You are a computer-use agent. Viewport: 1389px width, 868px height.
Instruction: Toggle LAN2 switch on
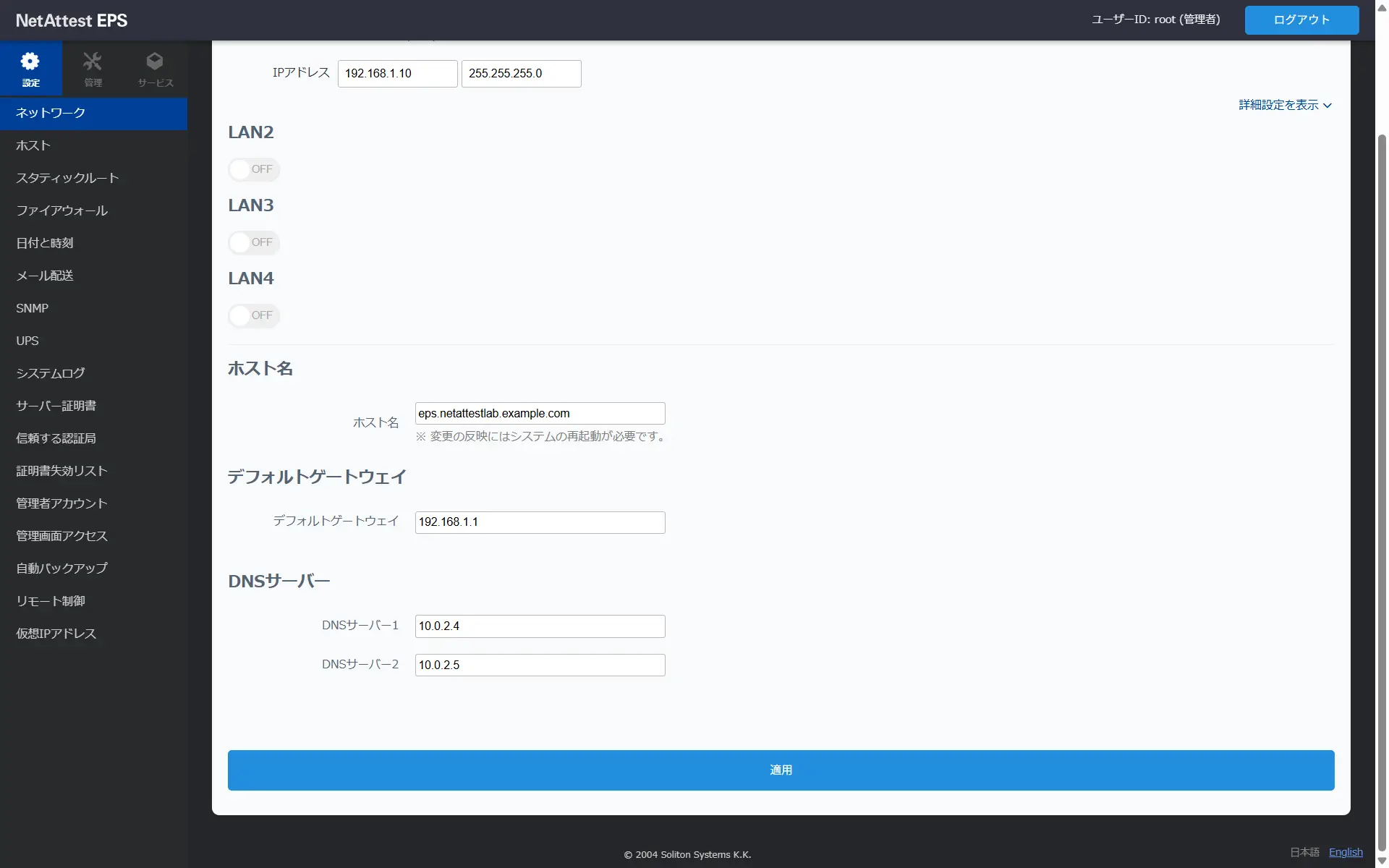click(x=254, y=169)
